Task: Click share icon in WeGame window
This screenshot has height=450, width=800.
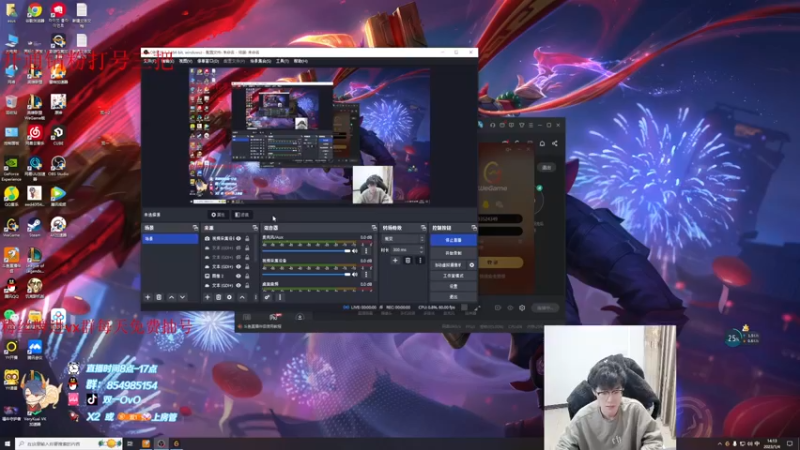Action: click(x=555, y=143)
